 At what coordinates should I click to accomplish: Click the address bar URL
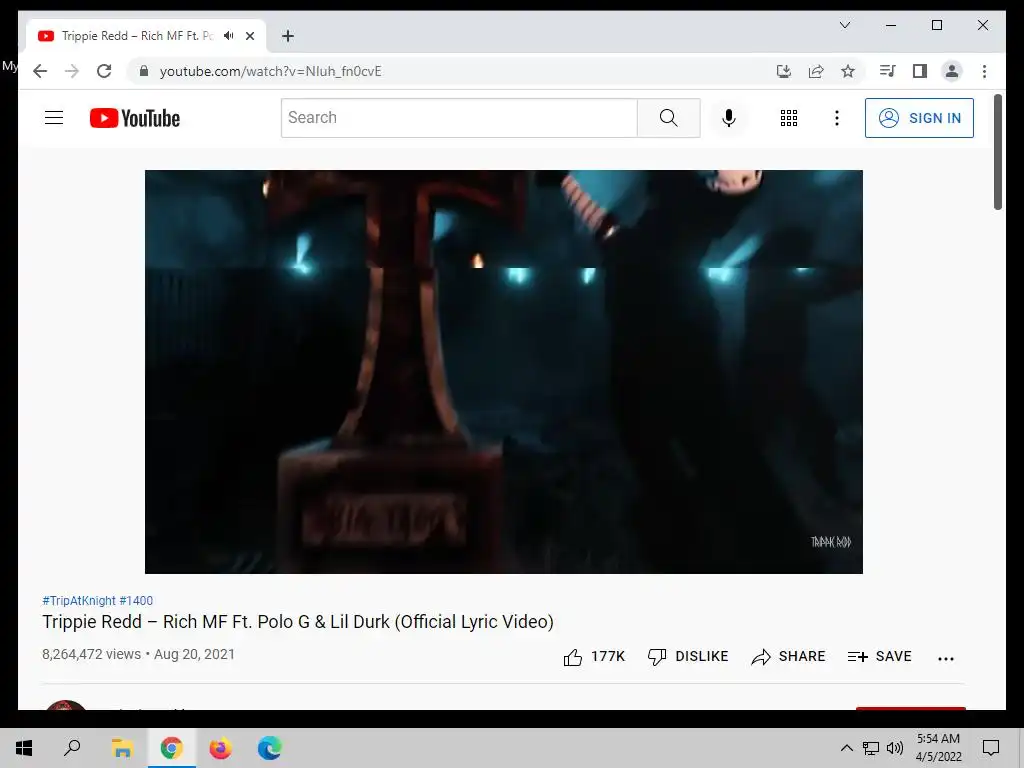click(x=270, y=71)
